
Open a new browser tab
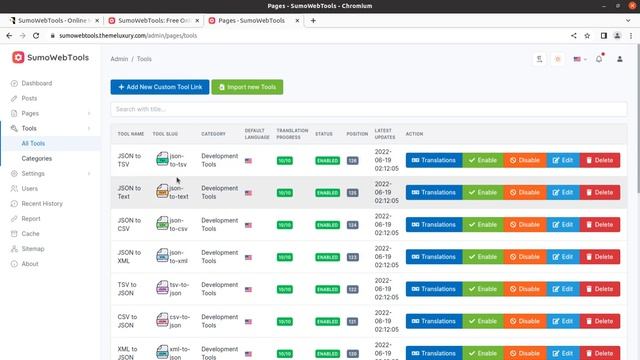(313, 20)
